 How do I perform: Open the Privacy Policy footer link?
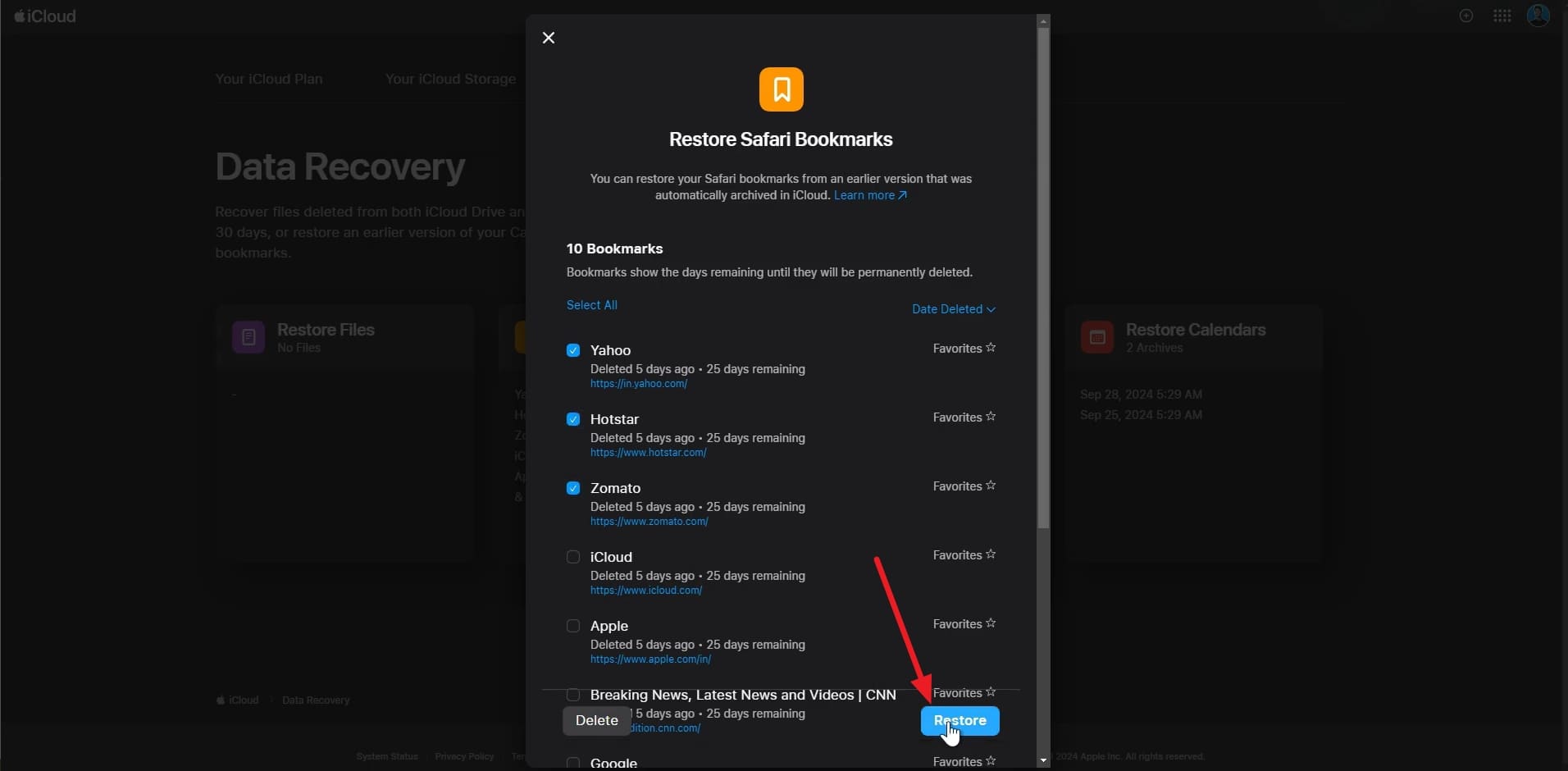pos(464,756)
